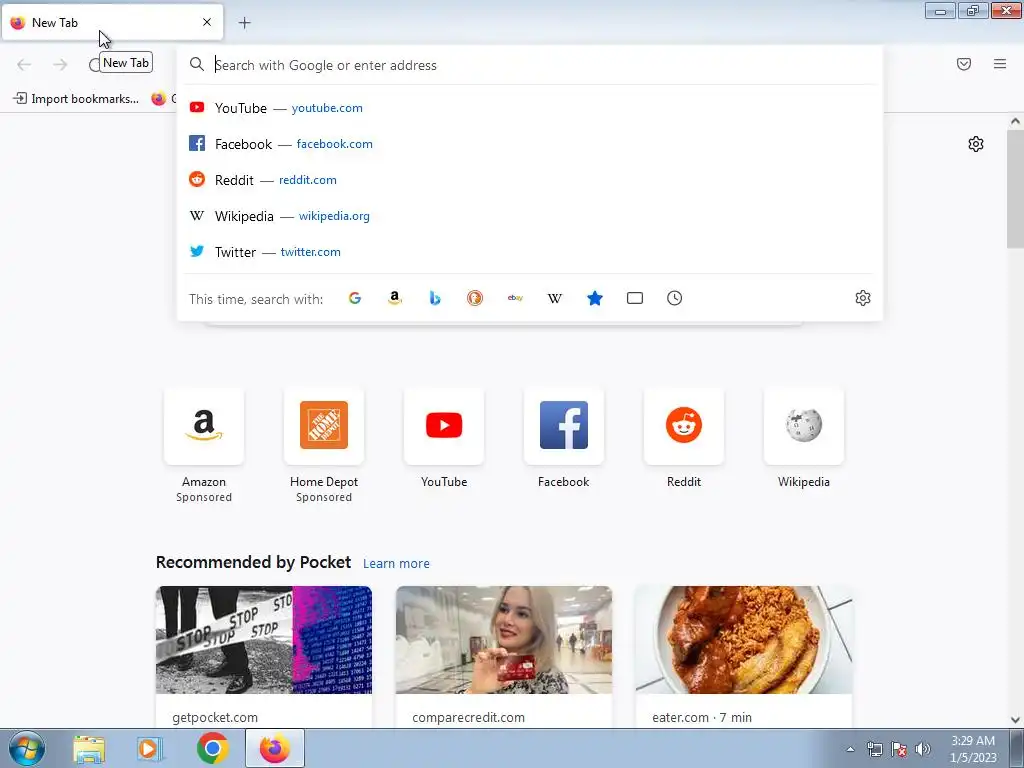Choose Wikipedia suggestion in address dropdown
Screen dimensions: 1024x768
[530, 216]
